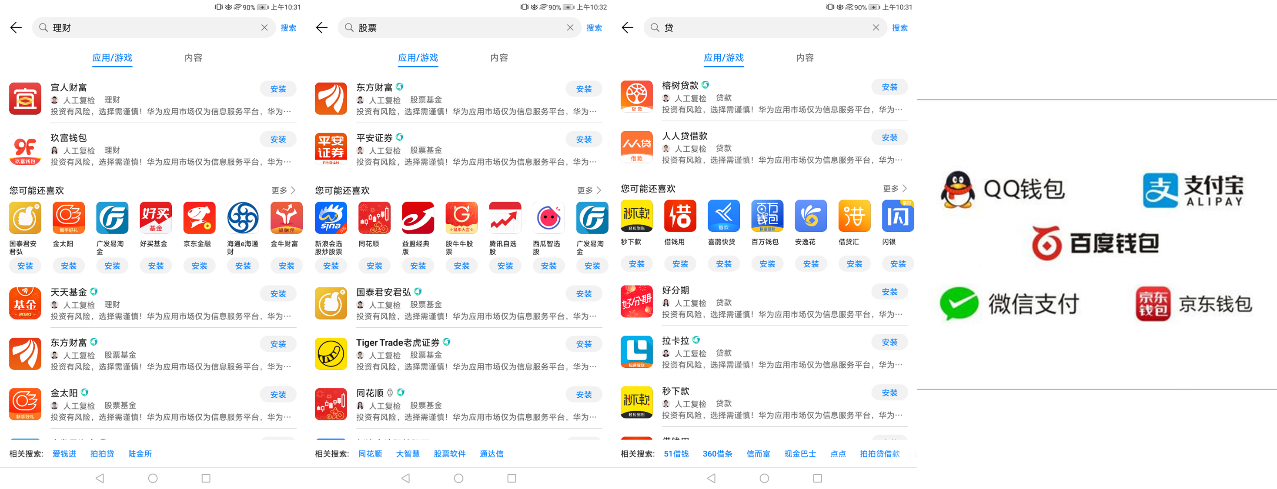1277x489 pixels.
Task: Tap 海通e海通财 recommended app icon
Action: coord(243,217)
